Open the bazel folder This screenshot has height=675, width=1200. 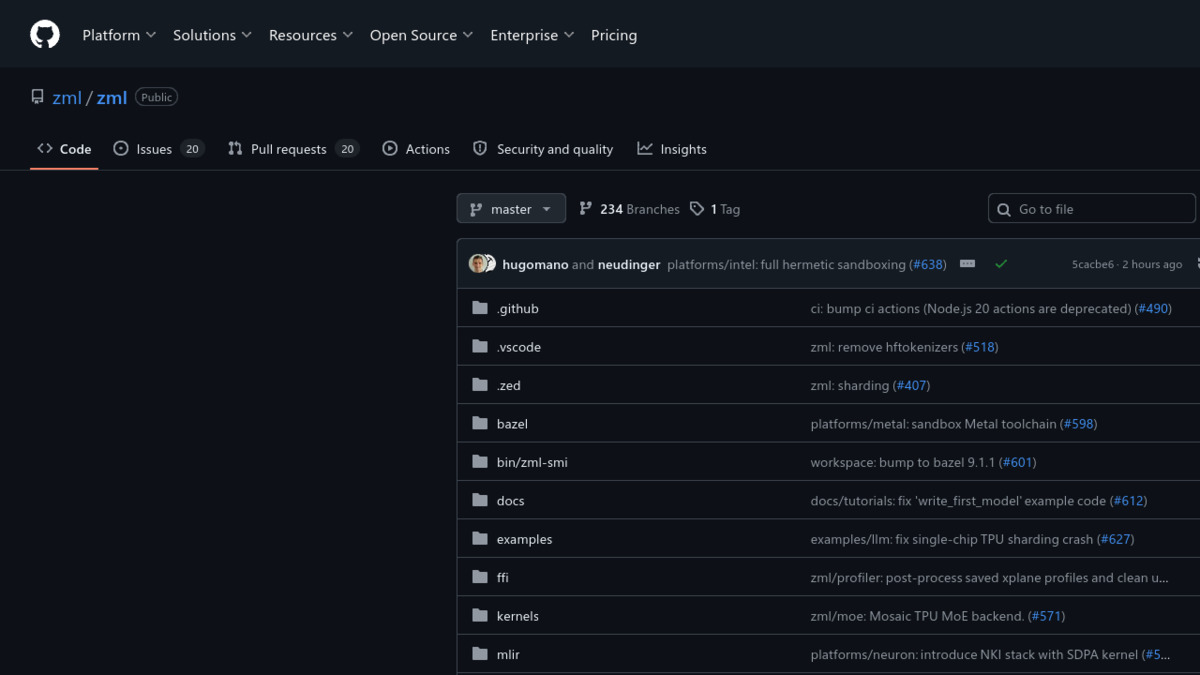[x=512, y=423]
